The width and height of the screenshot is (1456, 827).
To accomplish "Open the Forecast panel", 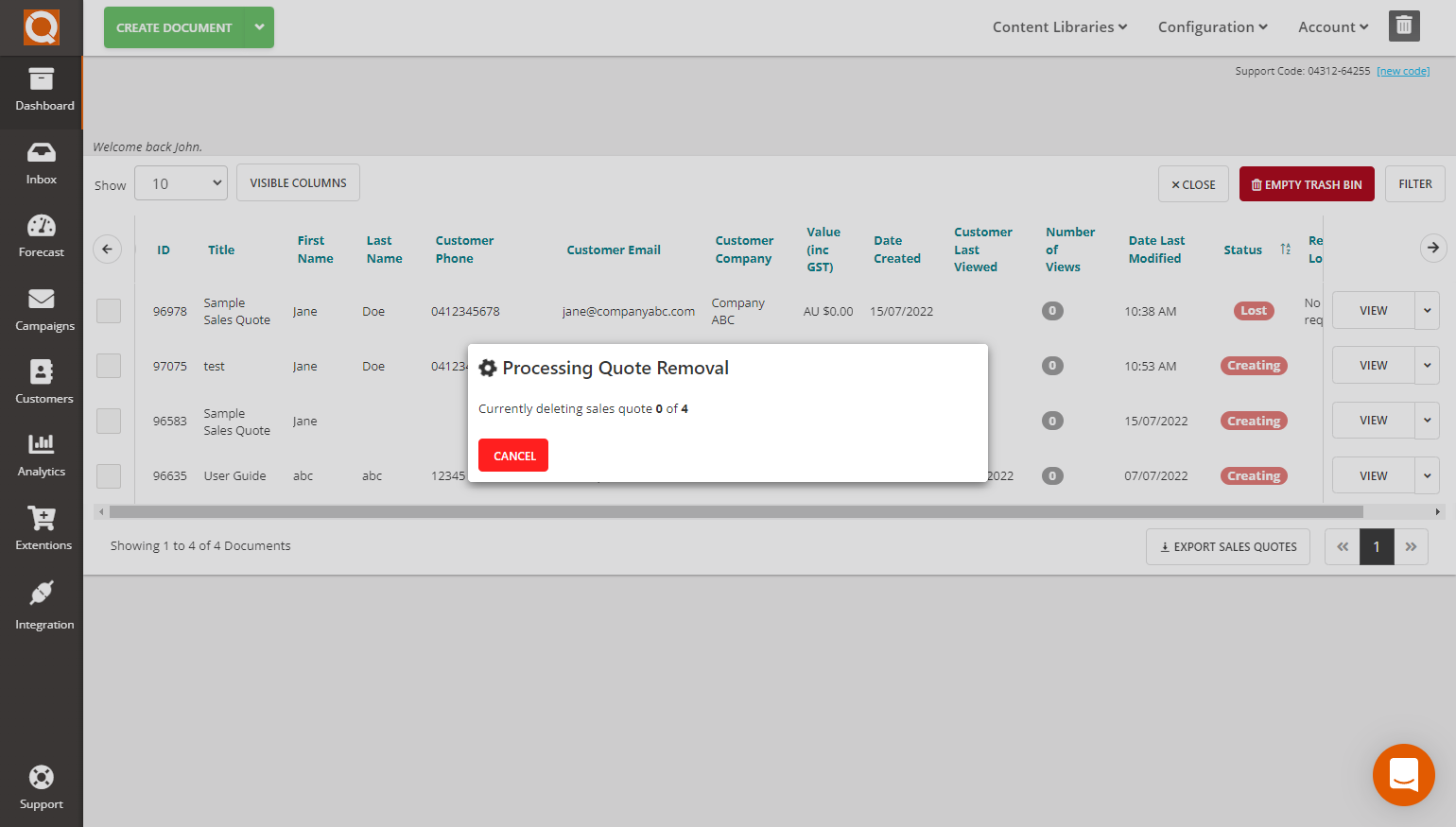I will (41, 236).
